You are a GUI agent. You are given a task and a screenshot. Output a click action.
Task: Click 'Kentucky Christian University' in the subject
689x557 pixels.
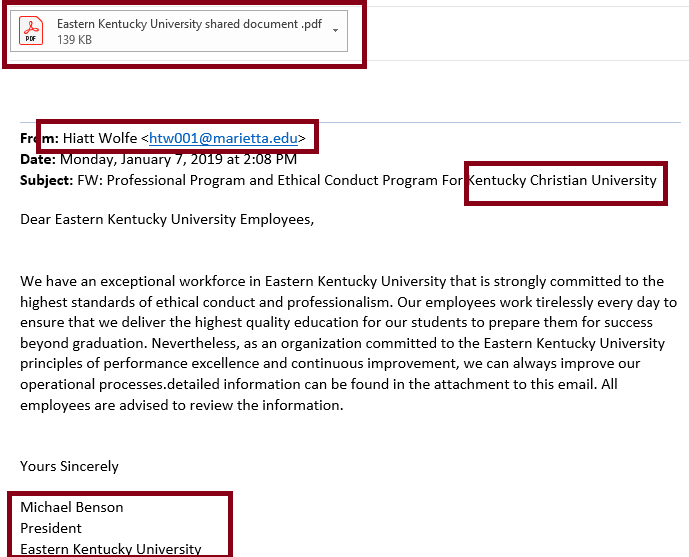(x=563, y=180)
